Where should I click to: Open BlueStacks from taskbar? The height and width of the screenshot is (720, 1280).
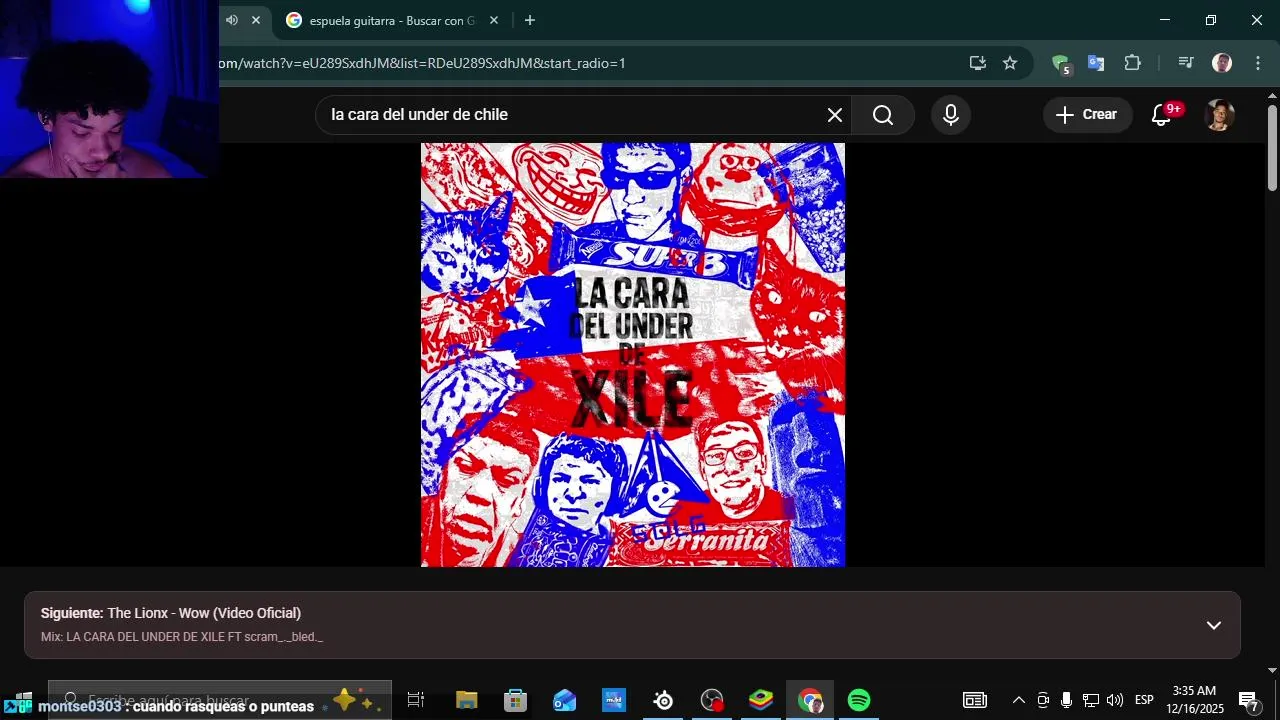(761, 700)
